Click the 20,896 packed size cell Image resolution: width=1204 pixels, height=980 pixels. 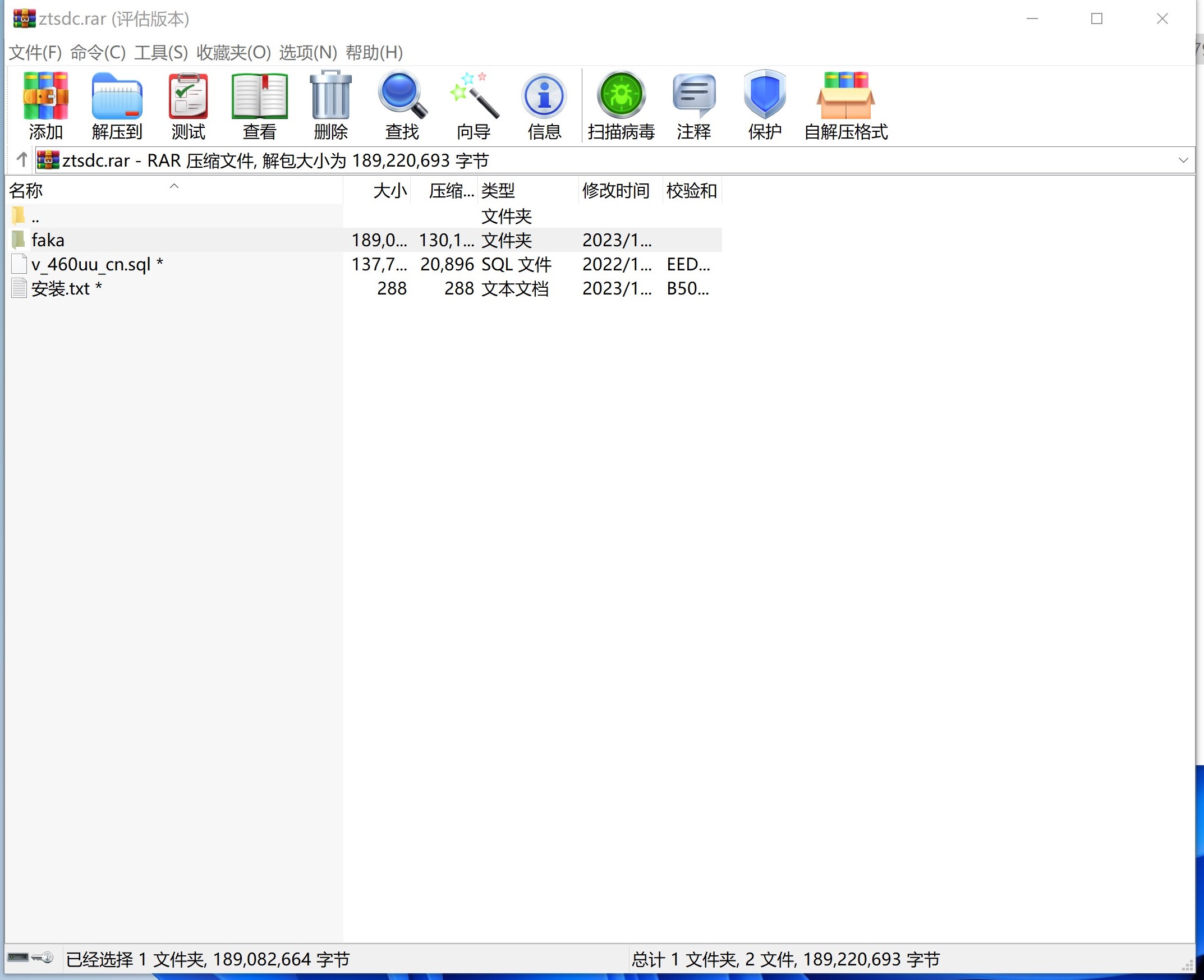(x=447, y=264)
